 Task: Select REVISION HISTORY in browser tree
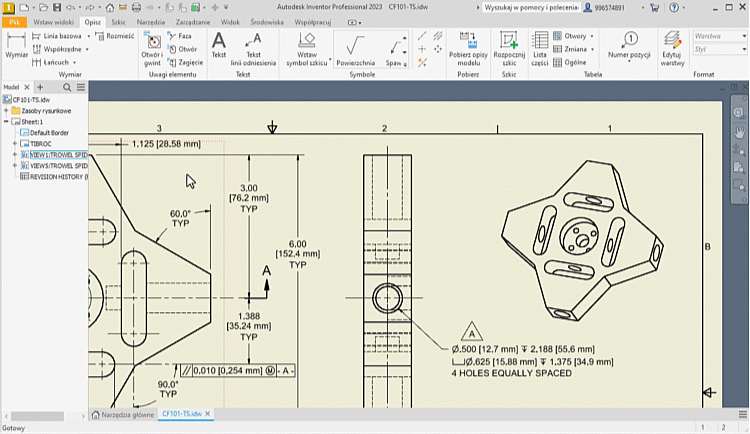pos(58,176)
